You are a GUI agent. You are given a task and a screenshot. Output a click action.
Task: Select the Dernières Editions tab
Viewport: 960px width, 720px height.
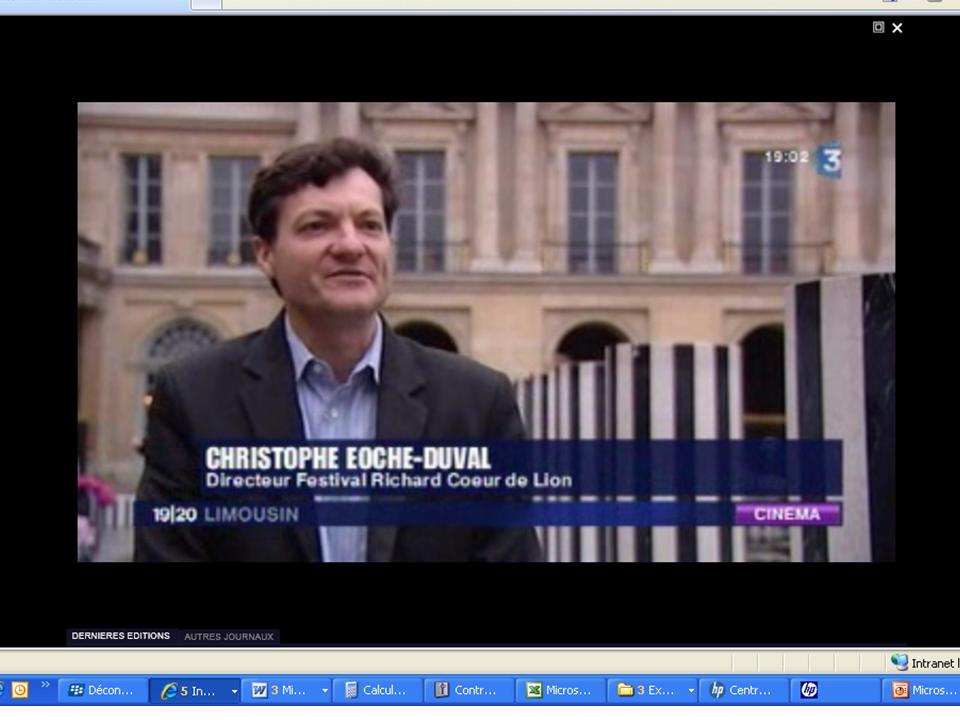[121, 636]
